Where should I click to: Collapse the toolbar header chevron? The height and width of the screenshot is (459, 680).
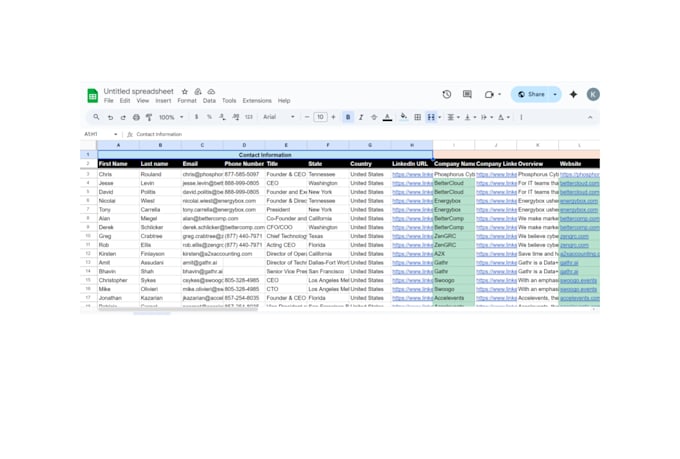(590, 117)
